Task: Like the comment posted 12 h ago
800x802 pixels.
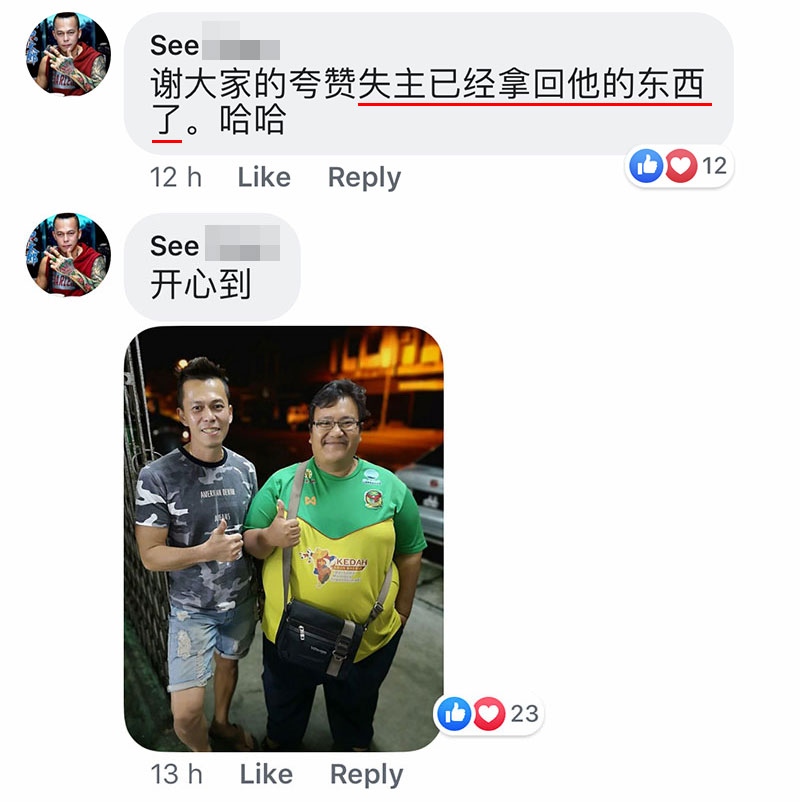Action: pos(264,177)
